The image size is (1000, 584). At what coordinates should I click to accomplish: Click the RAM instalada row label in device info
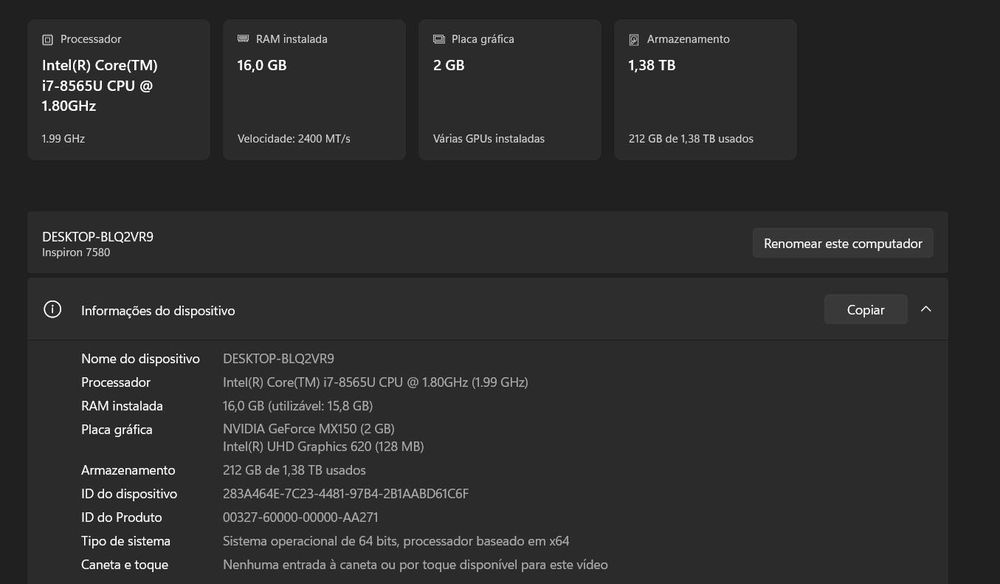pyautogui.click(x=122, y=406)
